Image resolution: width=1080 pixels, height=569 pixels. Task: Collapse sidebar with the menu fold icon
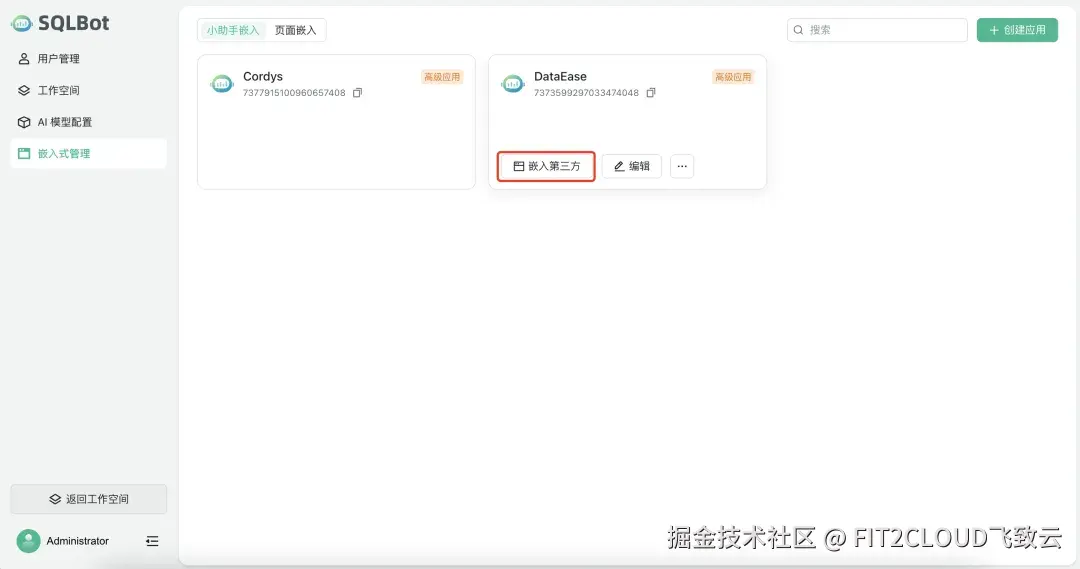[x=152, y=541]
